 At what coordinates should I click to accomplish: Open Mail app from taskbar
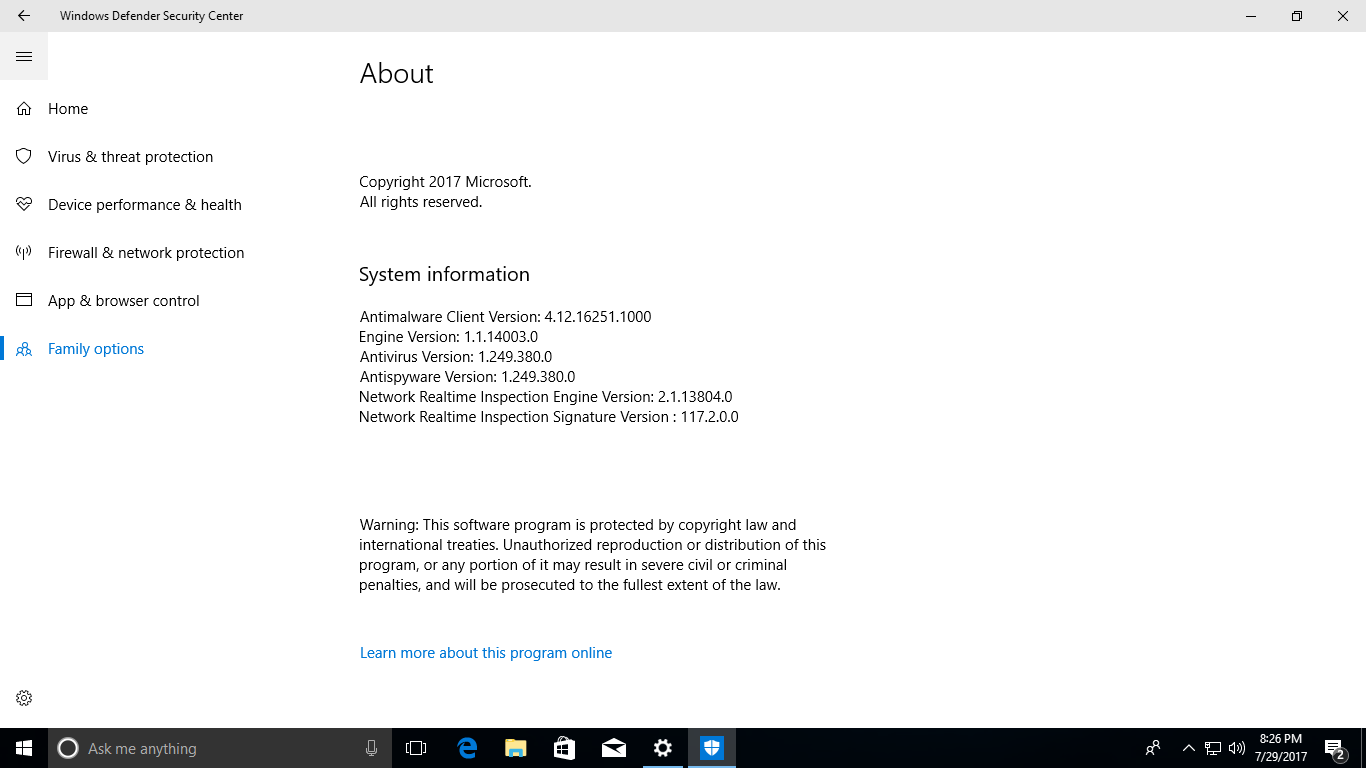coord(614,748)
